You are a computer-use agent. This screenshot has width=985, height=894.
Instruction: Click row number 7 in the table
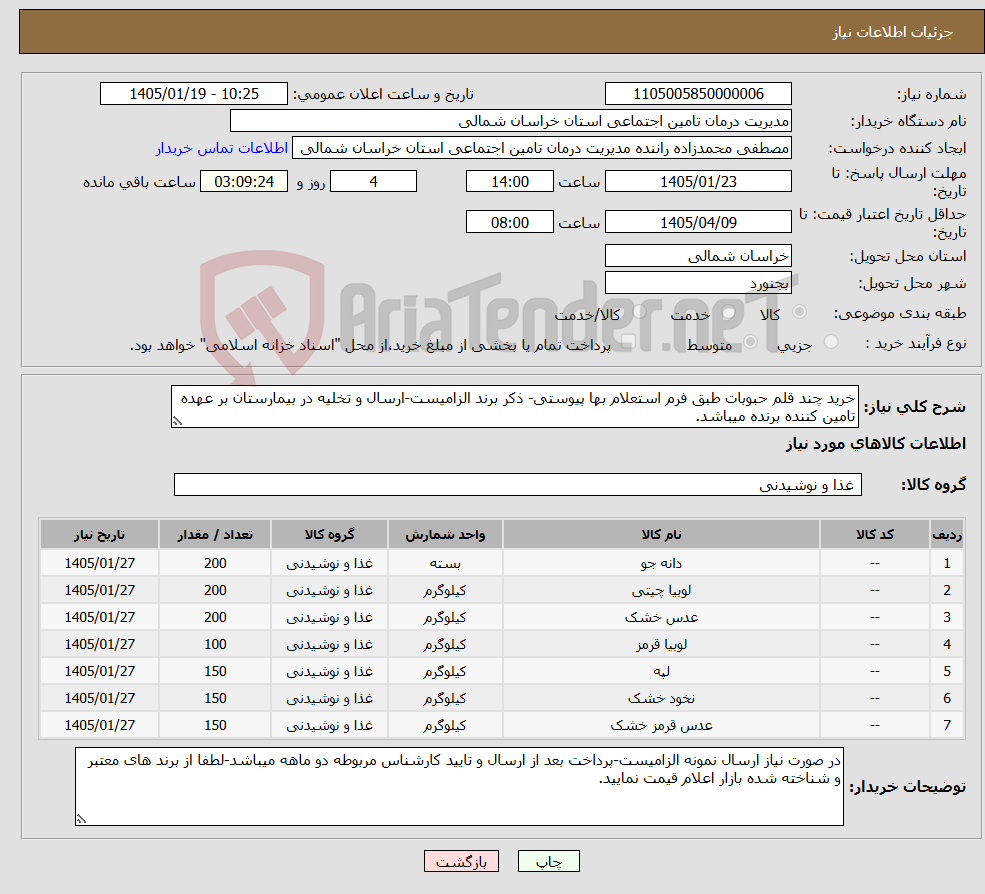click(x=947, y=726)
